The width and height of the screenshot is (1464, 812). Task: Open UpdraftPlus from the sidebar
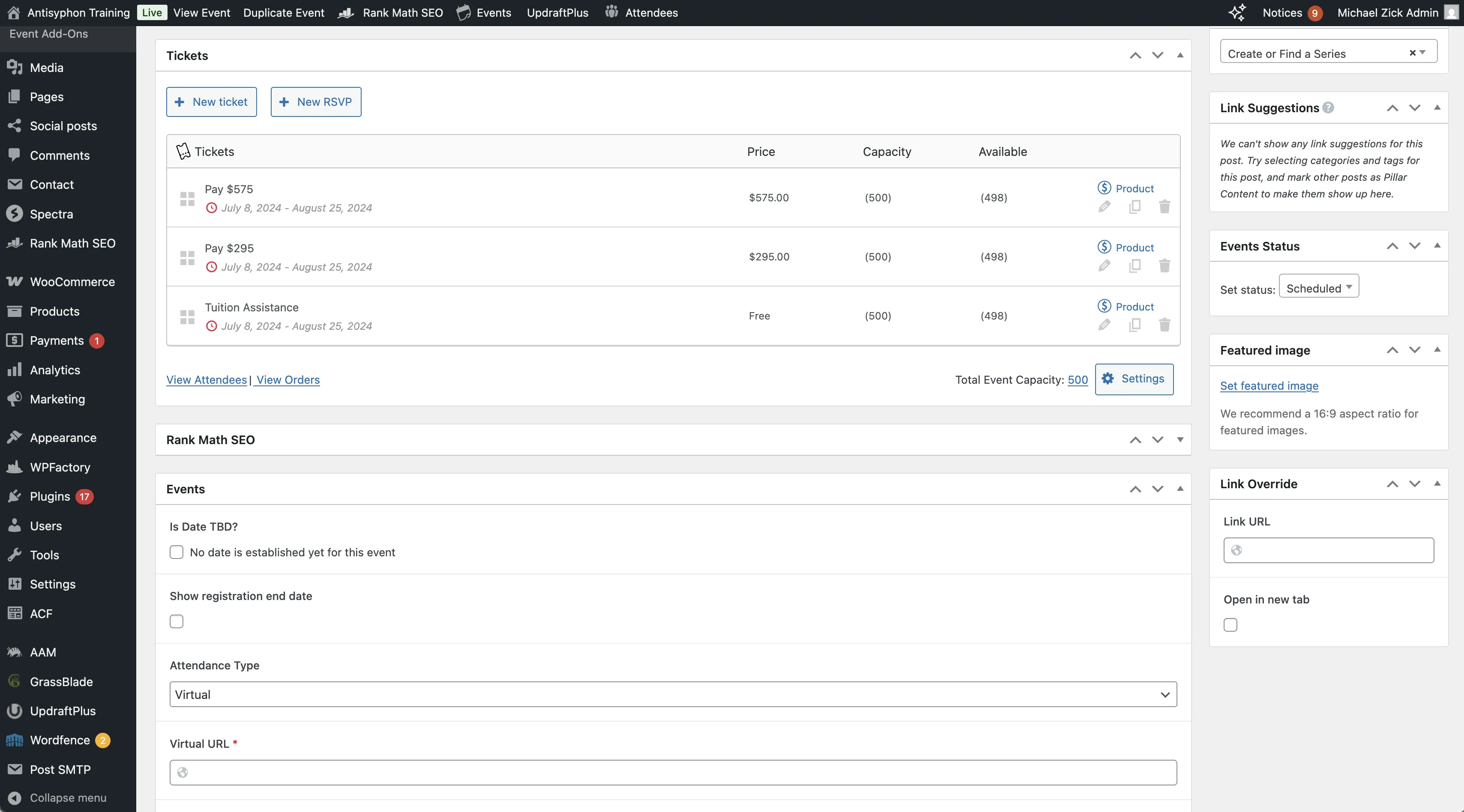coord(63,711)
